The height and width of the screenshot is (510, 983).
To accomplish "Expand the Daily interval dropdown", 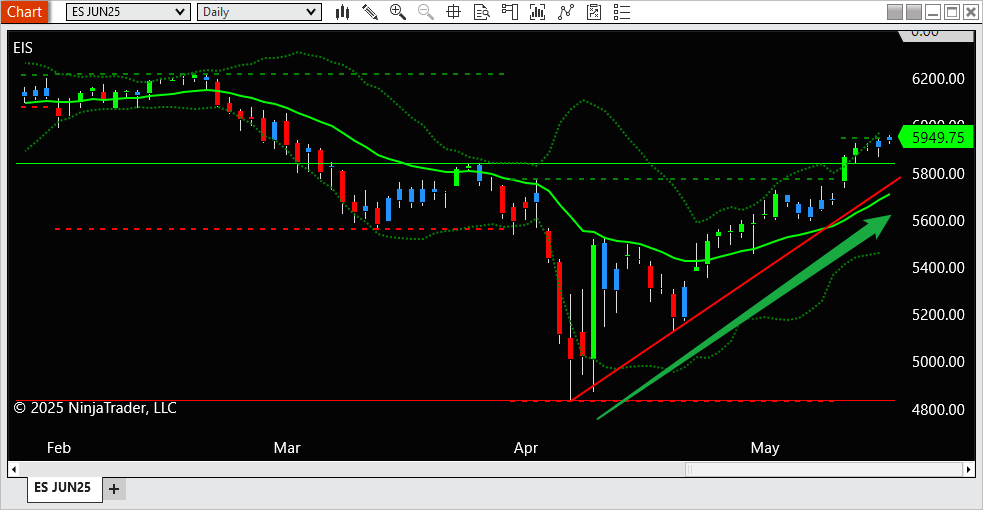I will 259,12.
